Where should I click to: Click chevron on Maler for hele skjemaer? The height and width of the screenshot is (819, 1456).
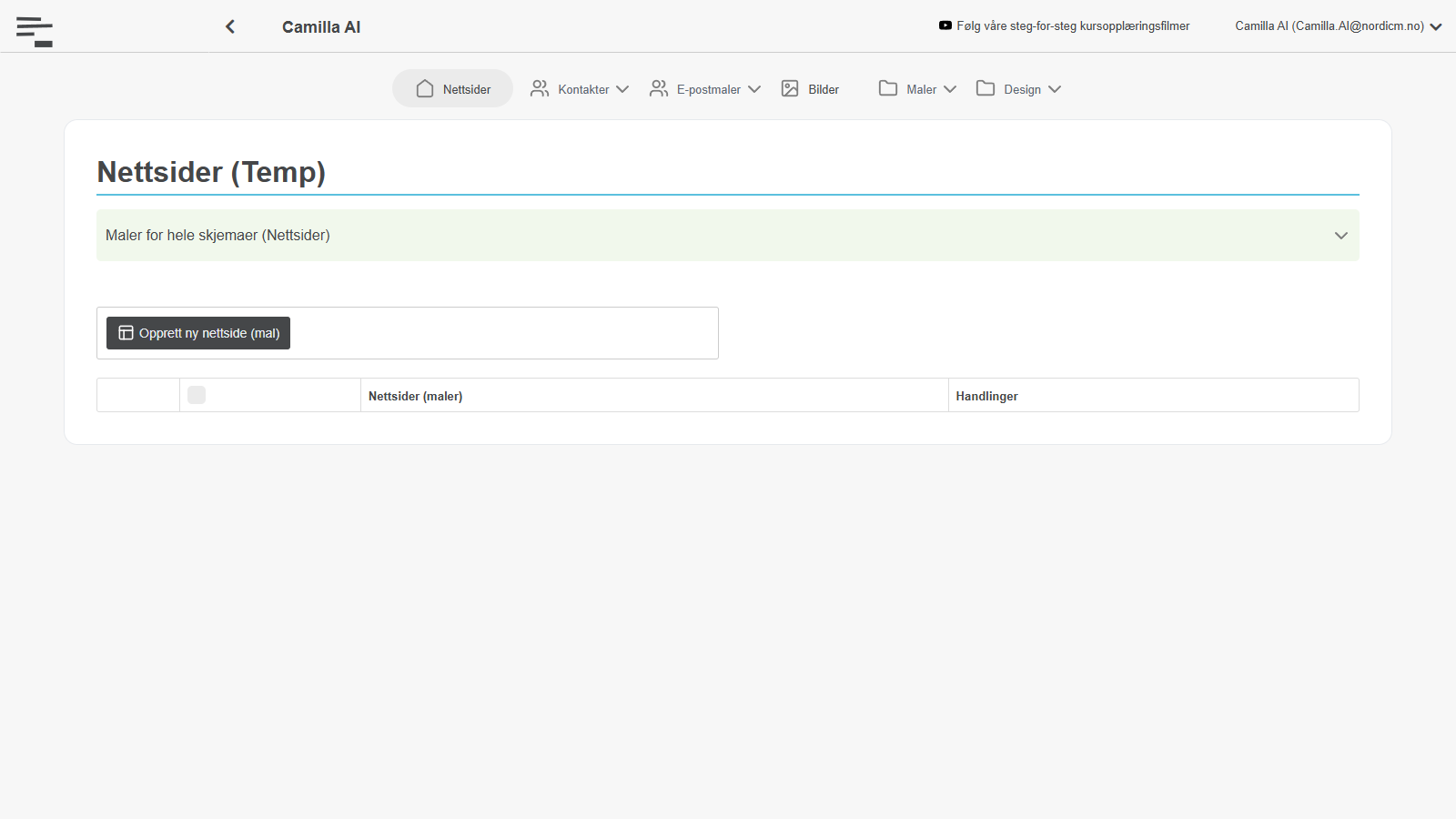tap(1340, 236)
